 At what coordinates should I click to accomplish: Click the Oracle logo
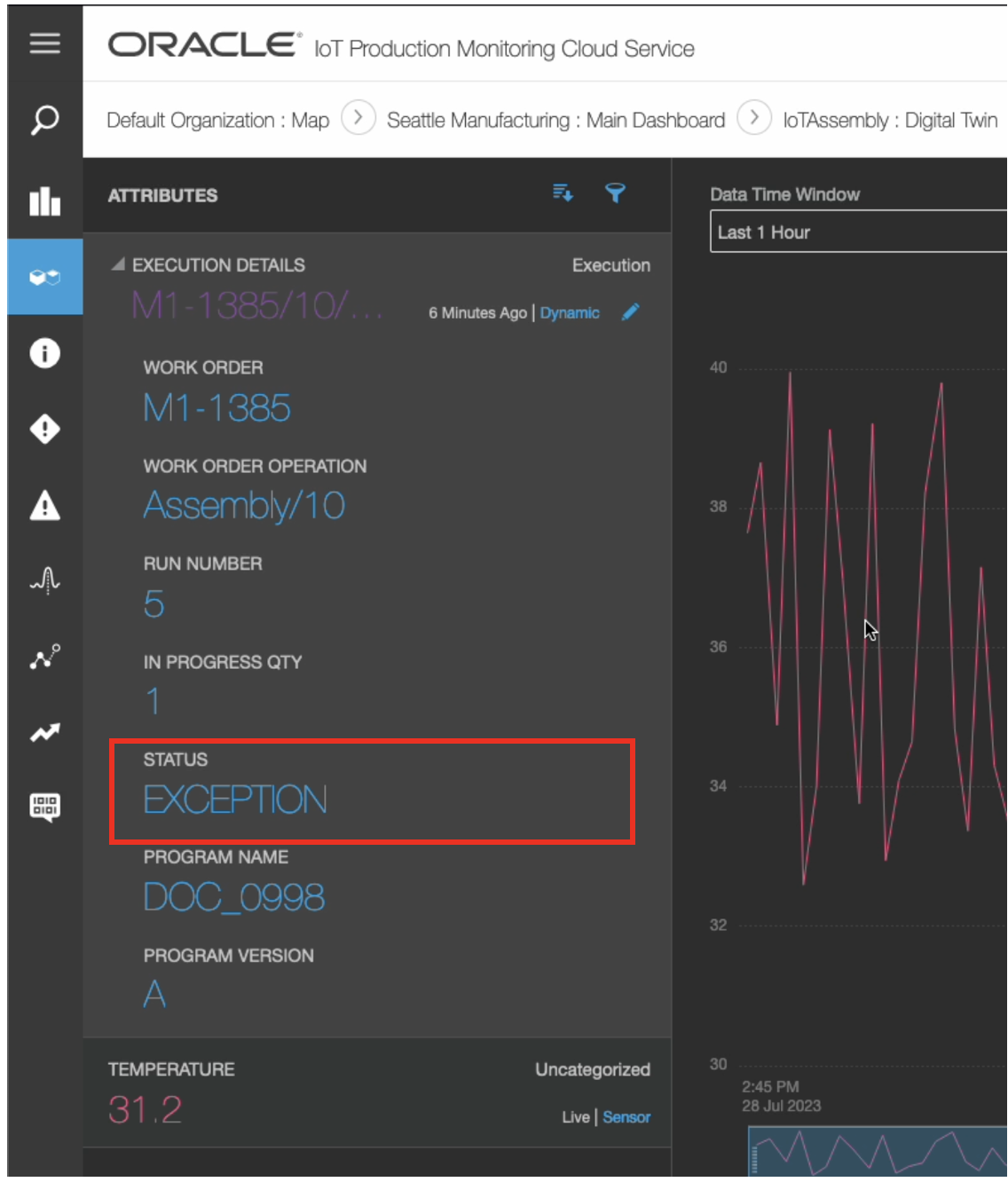pyautogui.click(x=204, y=45)
